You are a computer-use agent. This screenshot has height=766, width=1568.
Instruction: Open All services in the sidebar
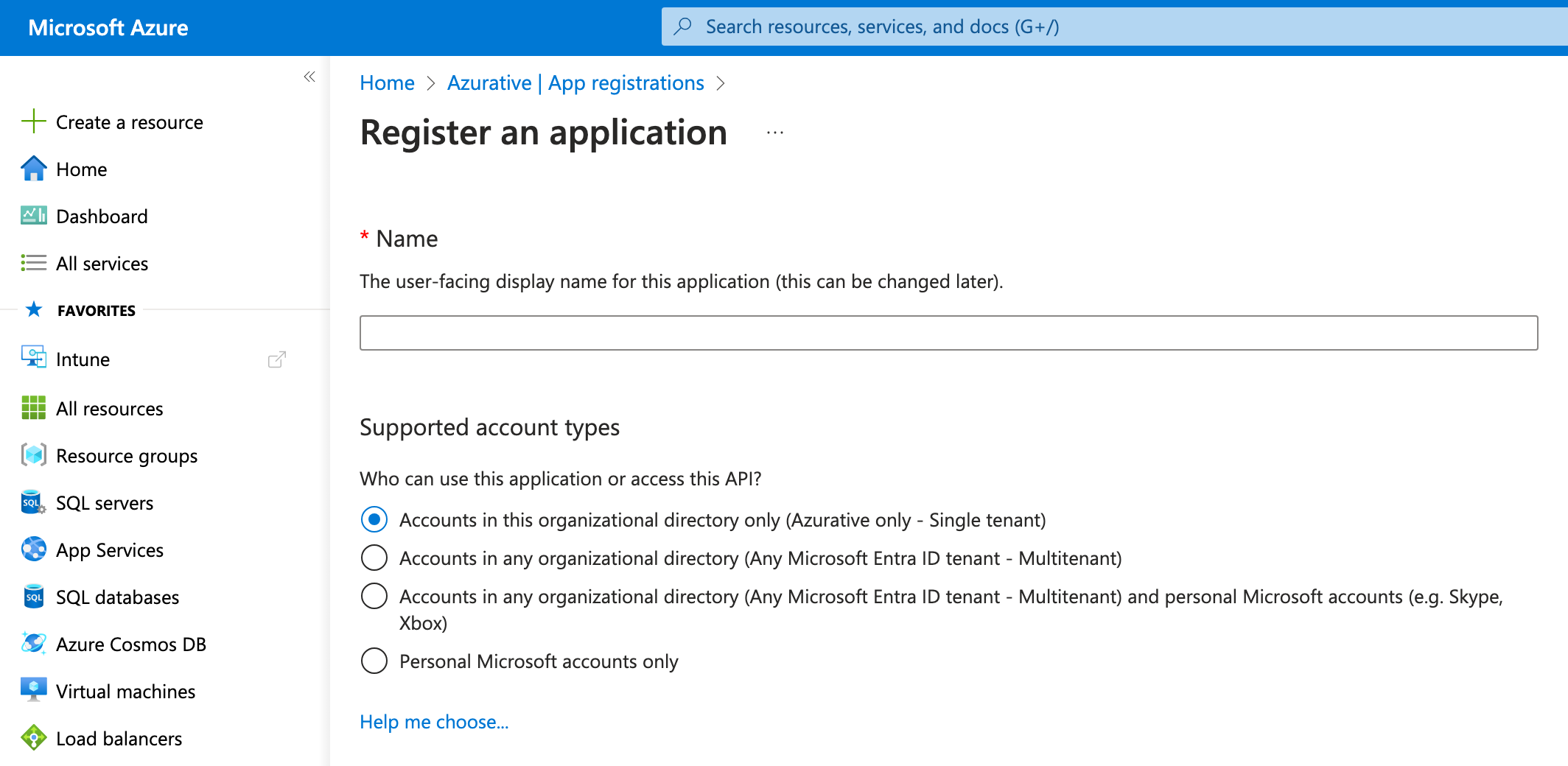pos(102,264)
